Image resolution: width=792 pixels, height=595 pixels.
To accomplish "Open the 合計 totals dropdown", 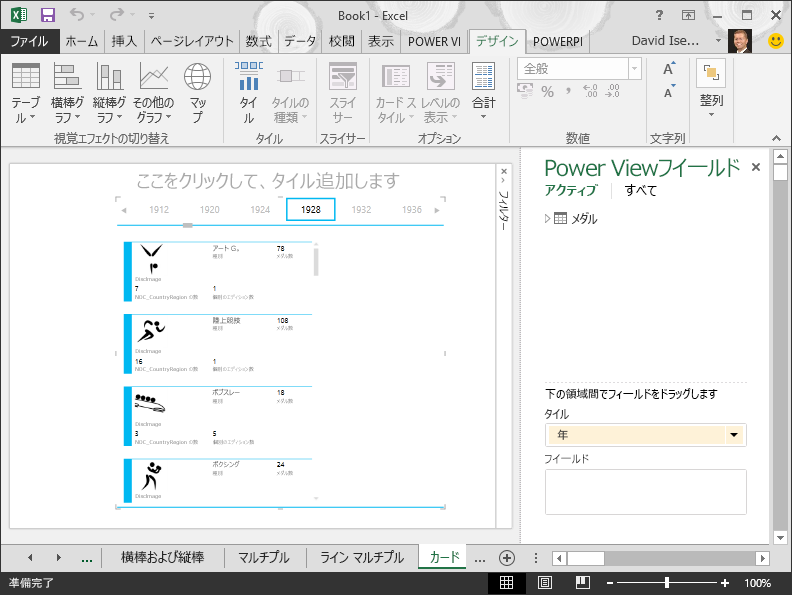I will coord(483,93).
